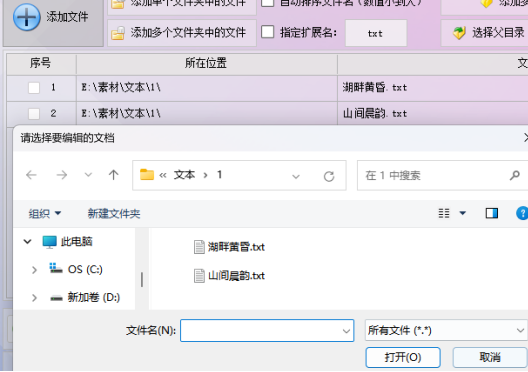
Task: Click 新建文件夹 button
Action: pos(114,213)
